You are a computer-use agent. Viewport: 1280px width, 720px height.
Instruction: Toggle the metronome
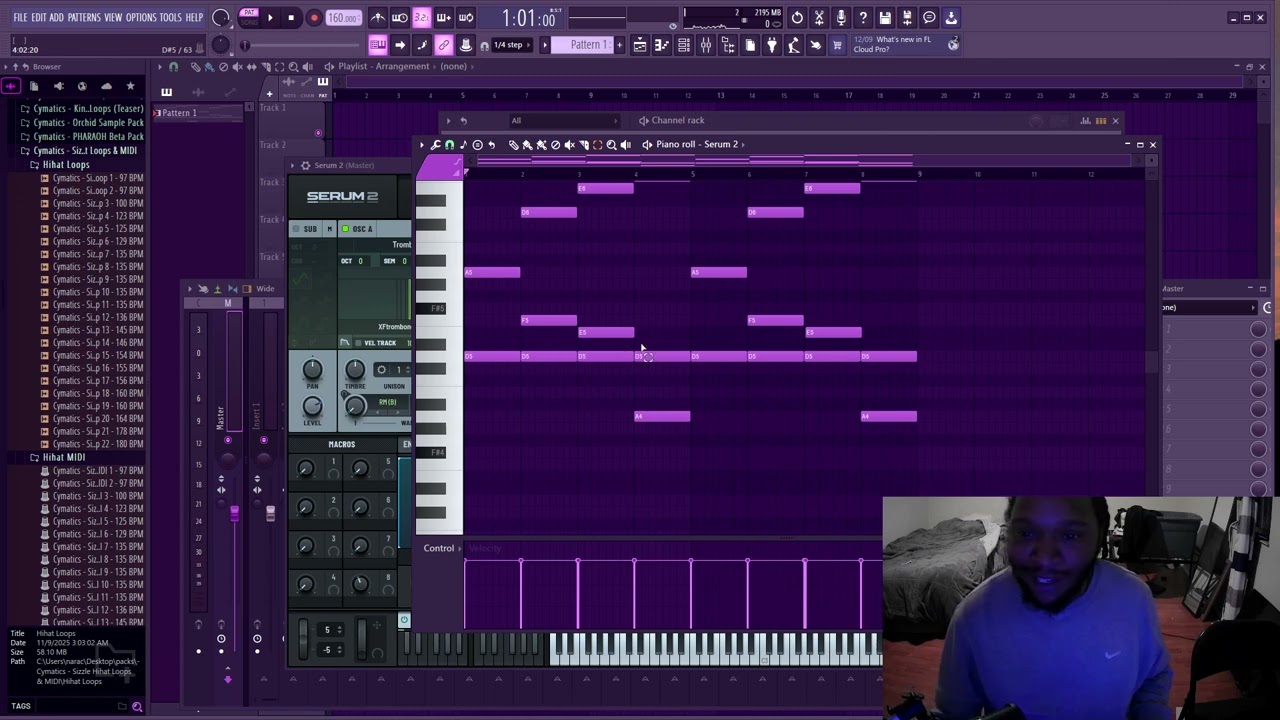click(x=378, y=17)
